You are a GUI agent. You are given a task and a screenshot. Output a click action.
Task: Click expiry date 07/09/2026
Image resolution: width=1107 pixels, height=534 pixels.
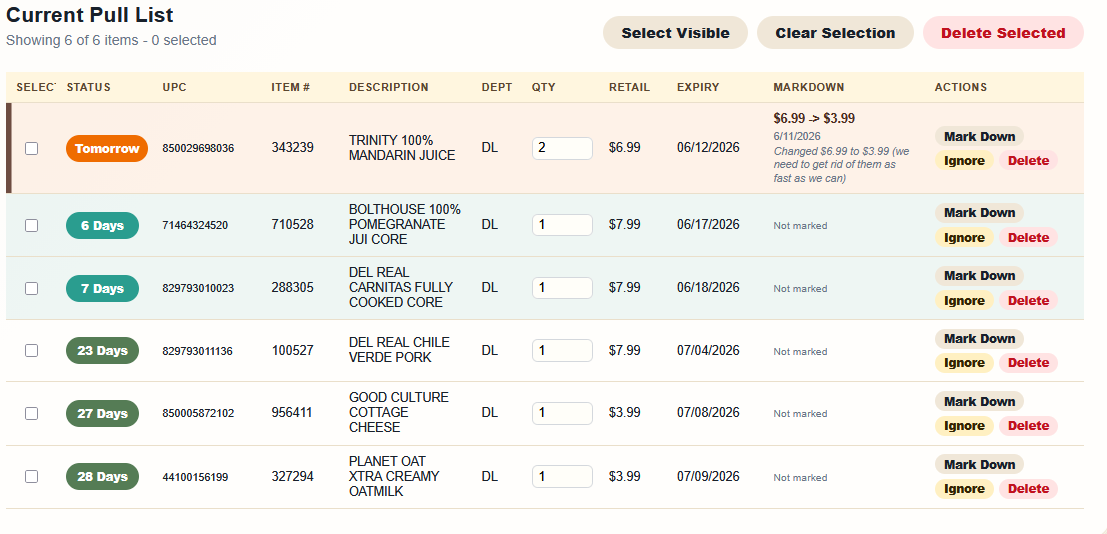[708, 476]
